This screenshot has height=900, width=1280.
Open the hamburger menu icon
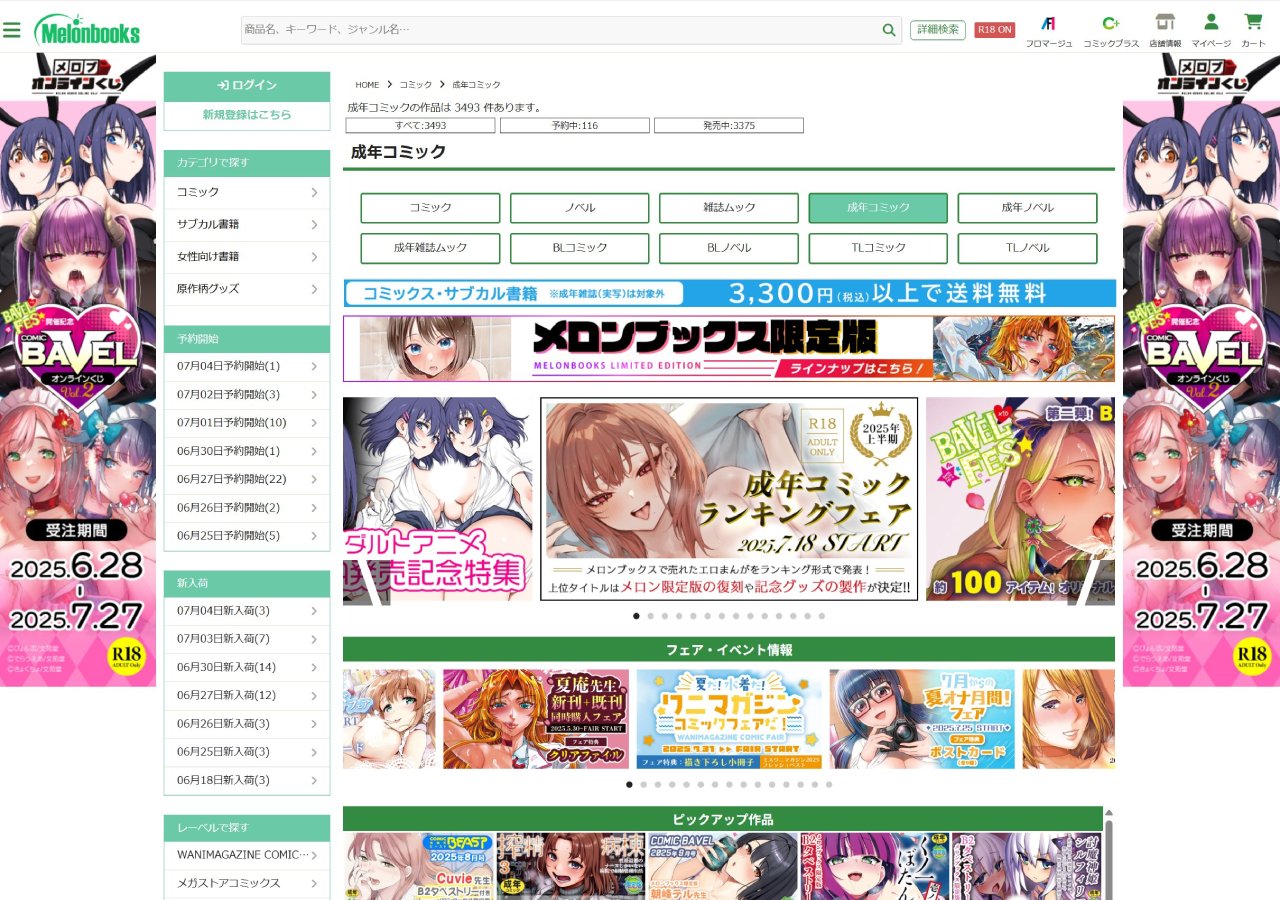coord(12,30)
